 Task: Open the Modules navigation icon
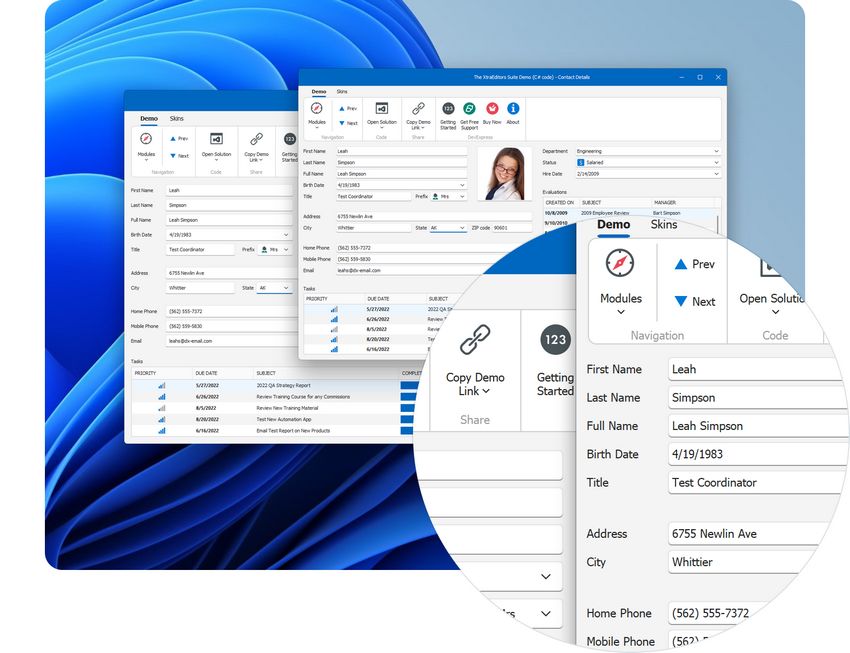coord(618,264)
